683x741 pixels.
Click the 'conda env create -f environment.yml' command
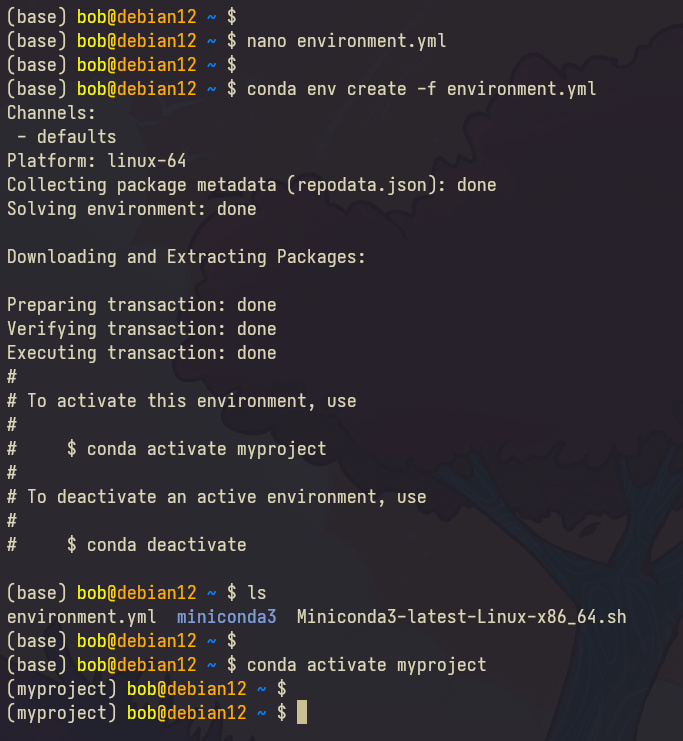(x=421, y=89)
